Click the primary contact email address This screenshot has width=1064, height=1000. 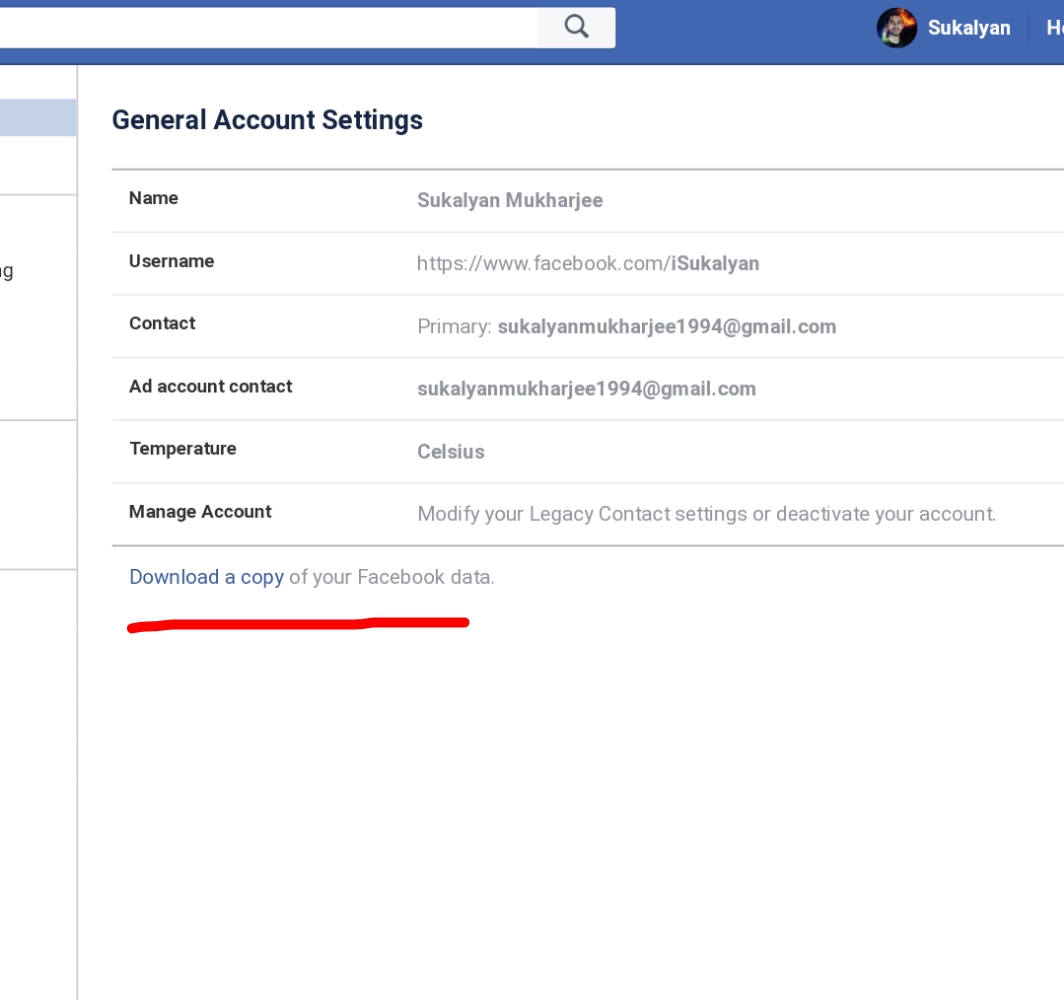coord(666,326)
